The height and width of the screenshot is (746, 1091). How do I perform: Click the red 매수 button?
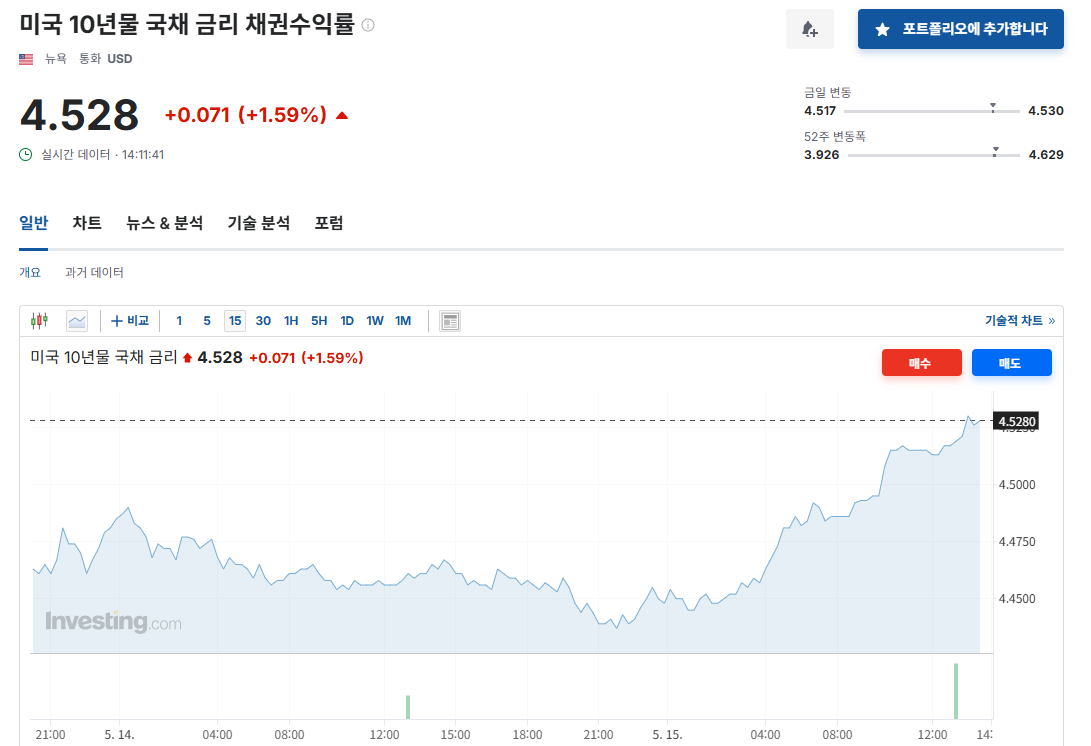click(921, 363)
